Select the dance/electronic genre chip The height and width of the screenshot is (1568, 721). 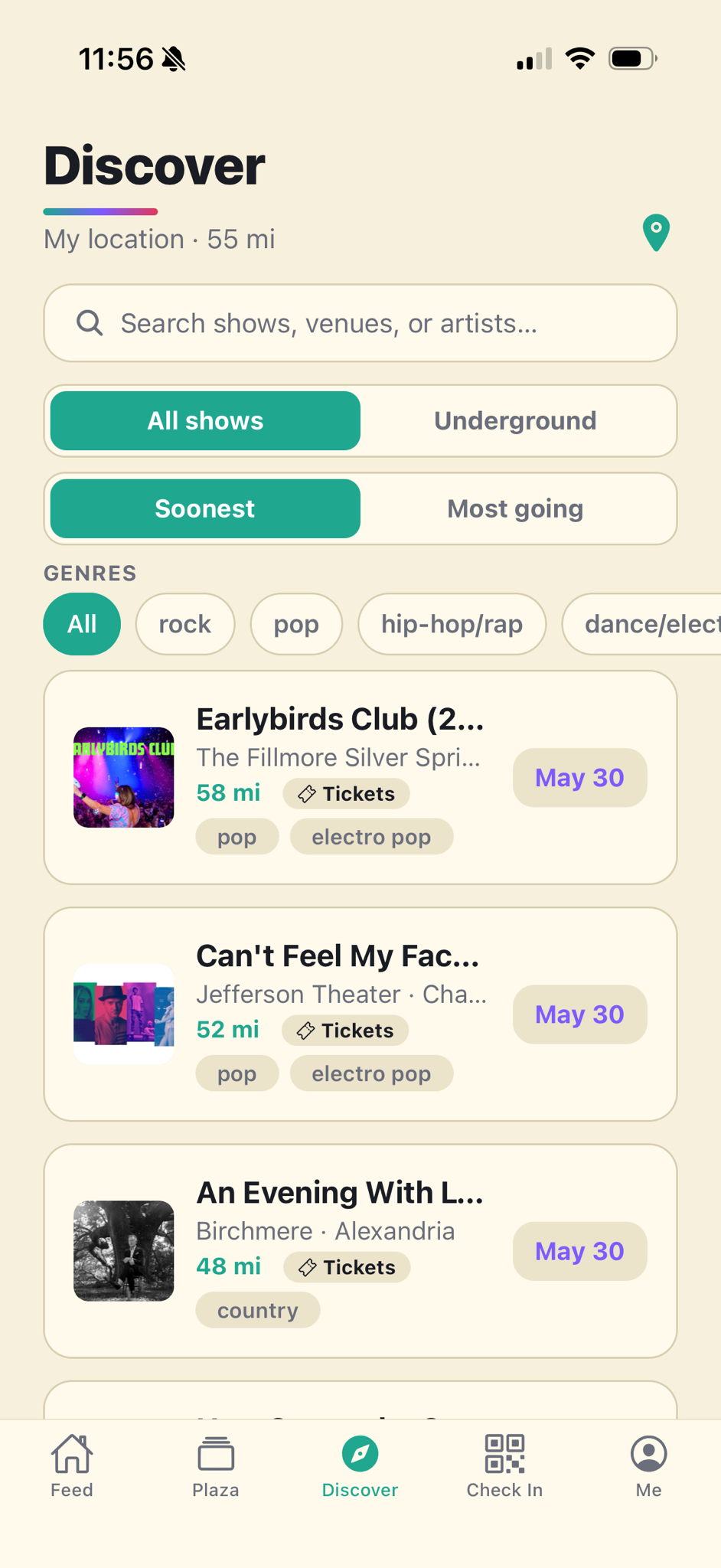click(x=641, y=624)
